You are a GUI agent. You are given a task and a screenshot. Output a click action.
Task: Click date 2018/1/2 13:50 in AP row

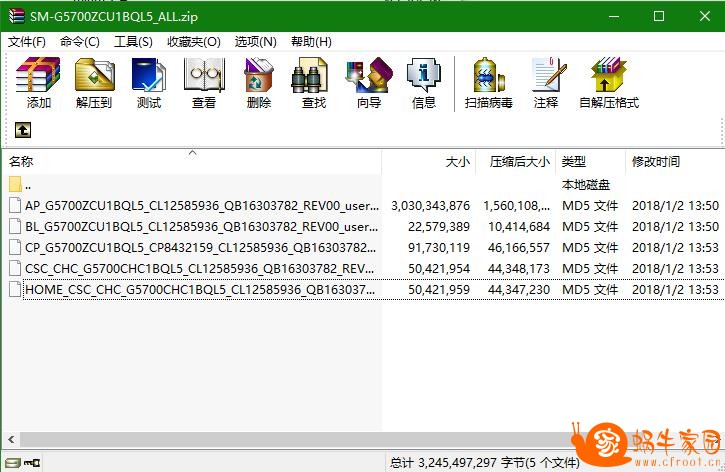[x=675, y=206]
